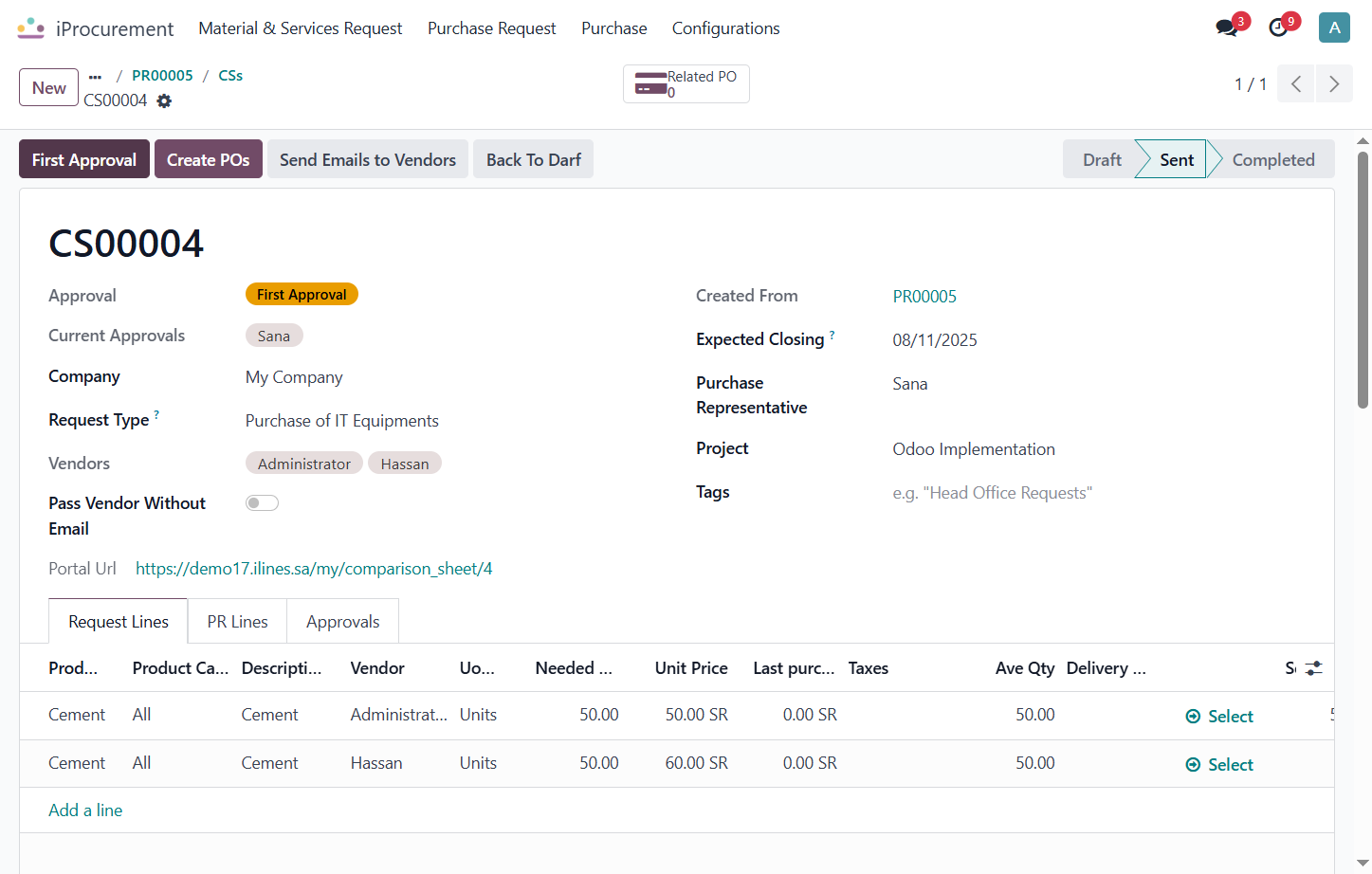Screen dimensions: 1372x874
Task: Click Select for the Hassan cement line
Action: pos(1219,765)
